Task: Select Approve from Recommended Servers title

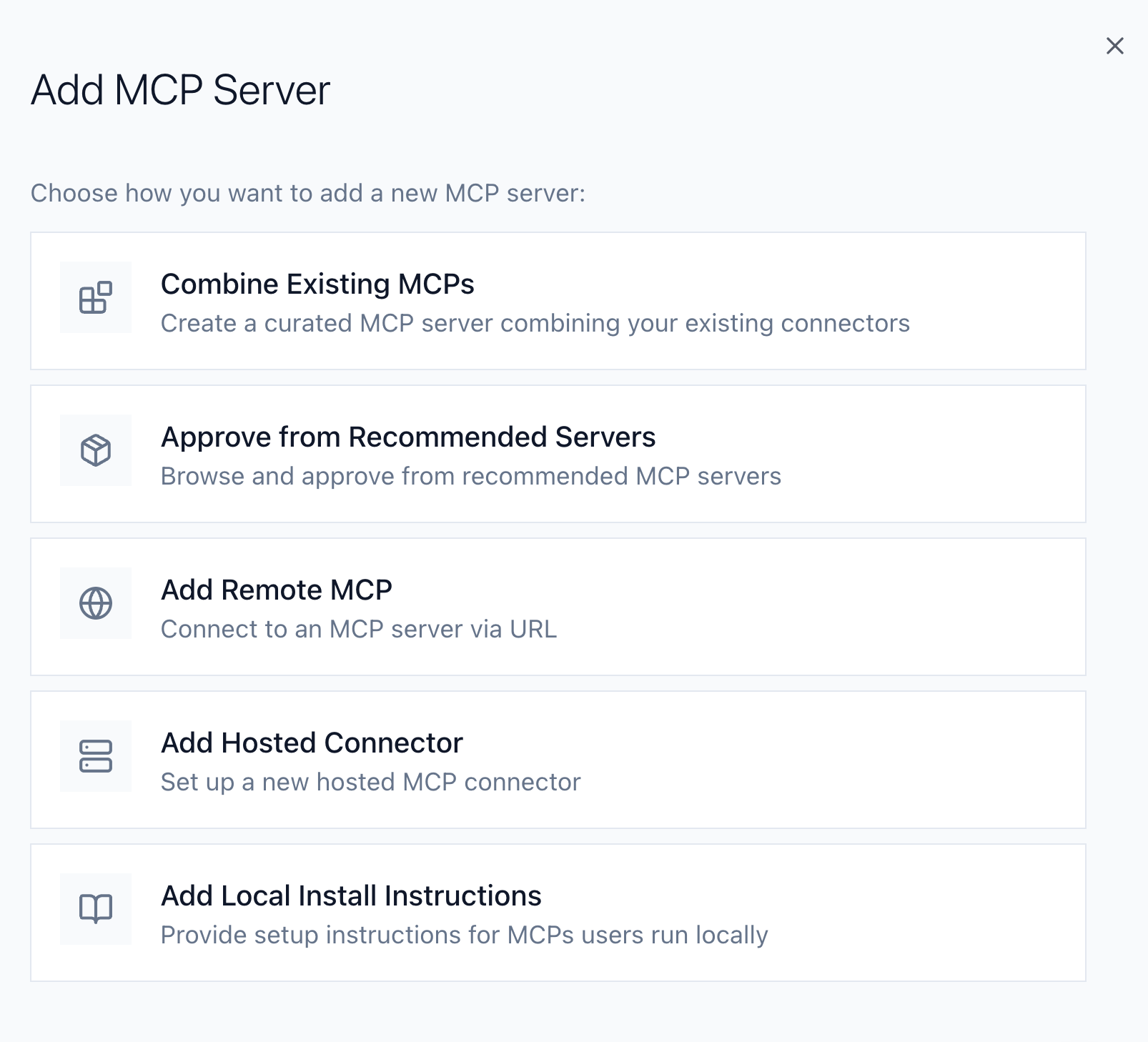Action: click(408, 437)
